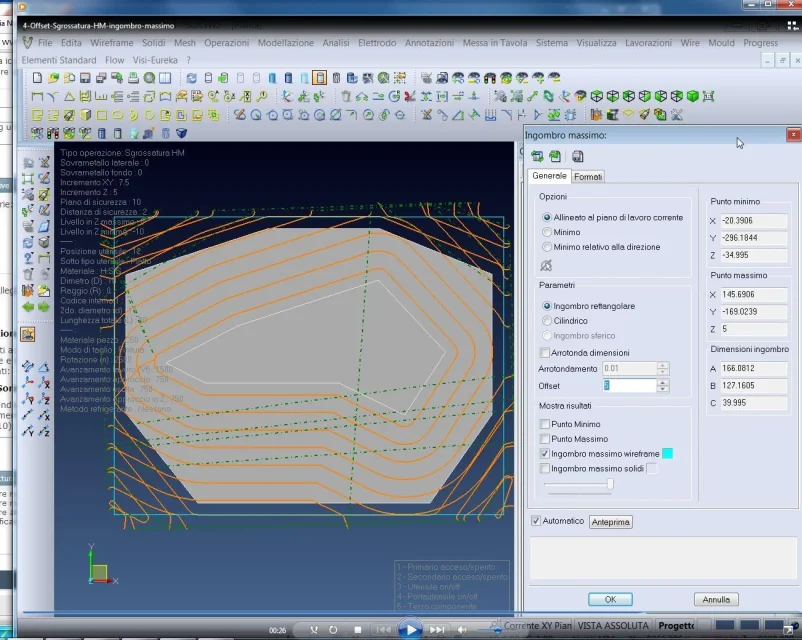Uncheck Ingombro massimo wireframe checkbox
This screenshot has width=802, height=640.
point(545,454)
